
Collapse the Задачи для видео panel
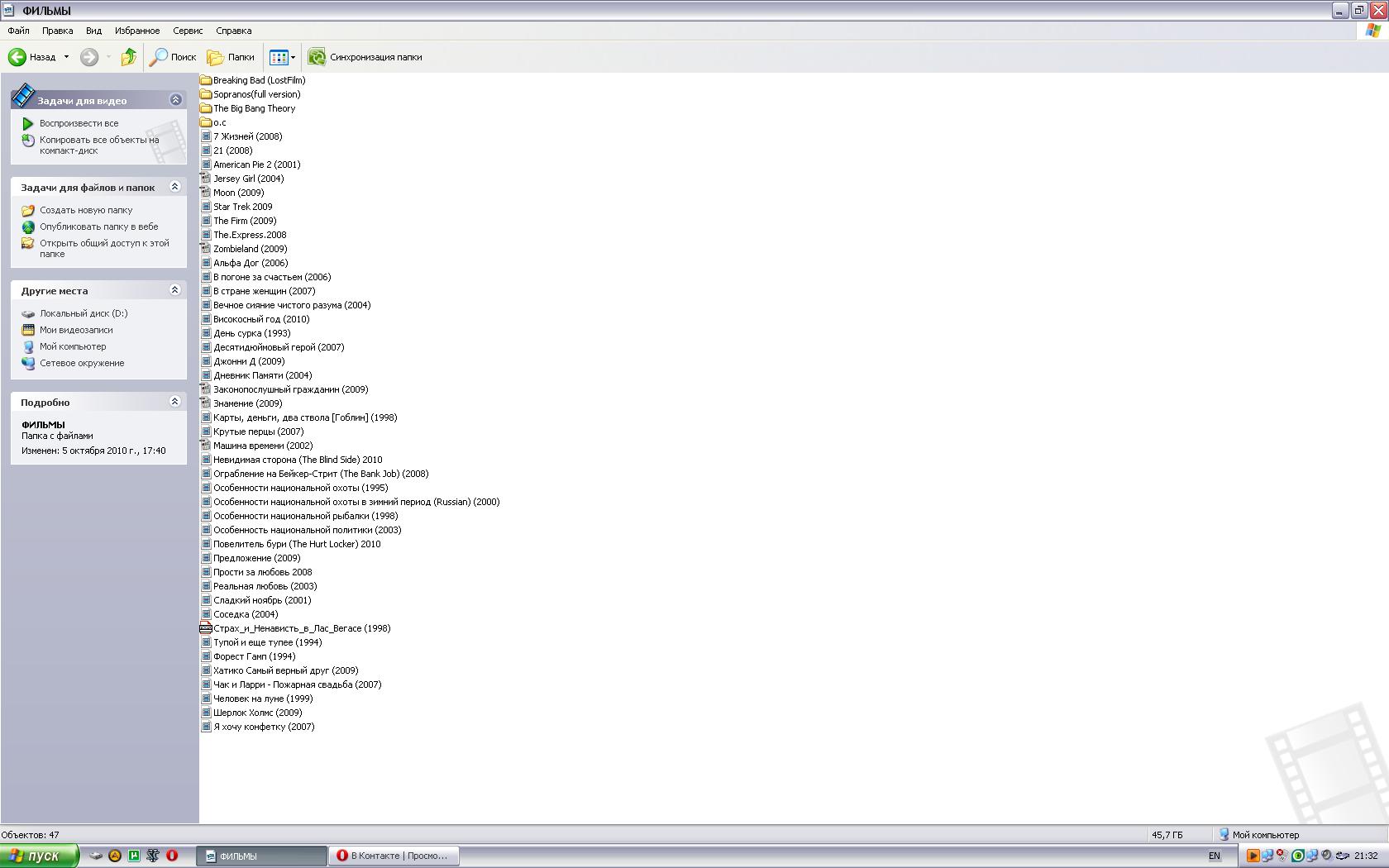175,100
